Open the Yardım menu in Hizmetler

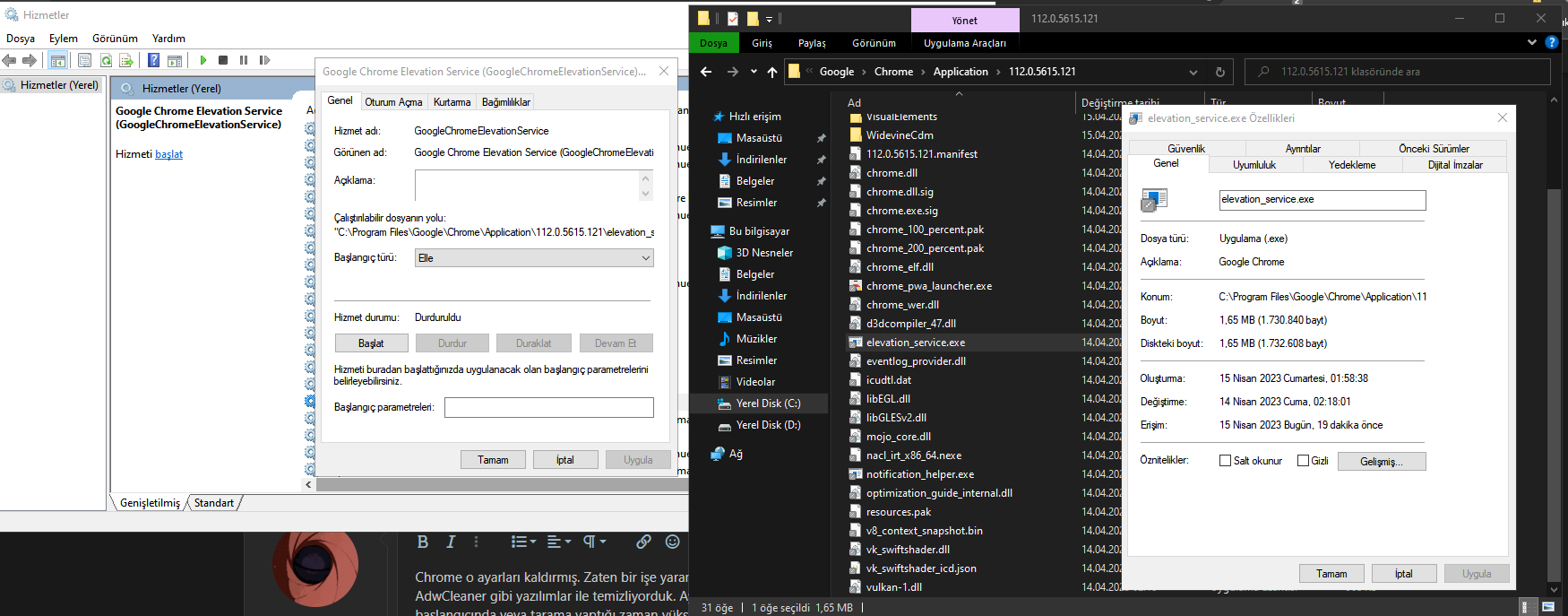coord(168,39)
